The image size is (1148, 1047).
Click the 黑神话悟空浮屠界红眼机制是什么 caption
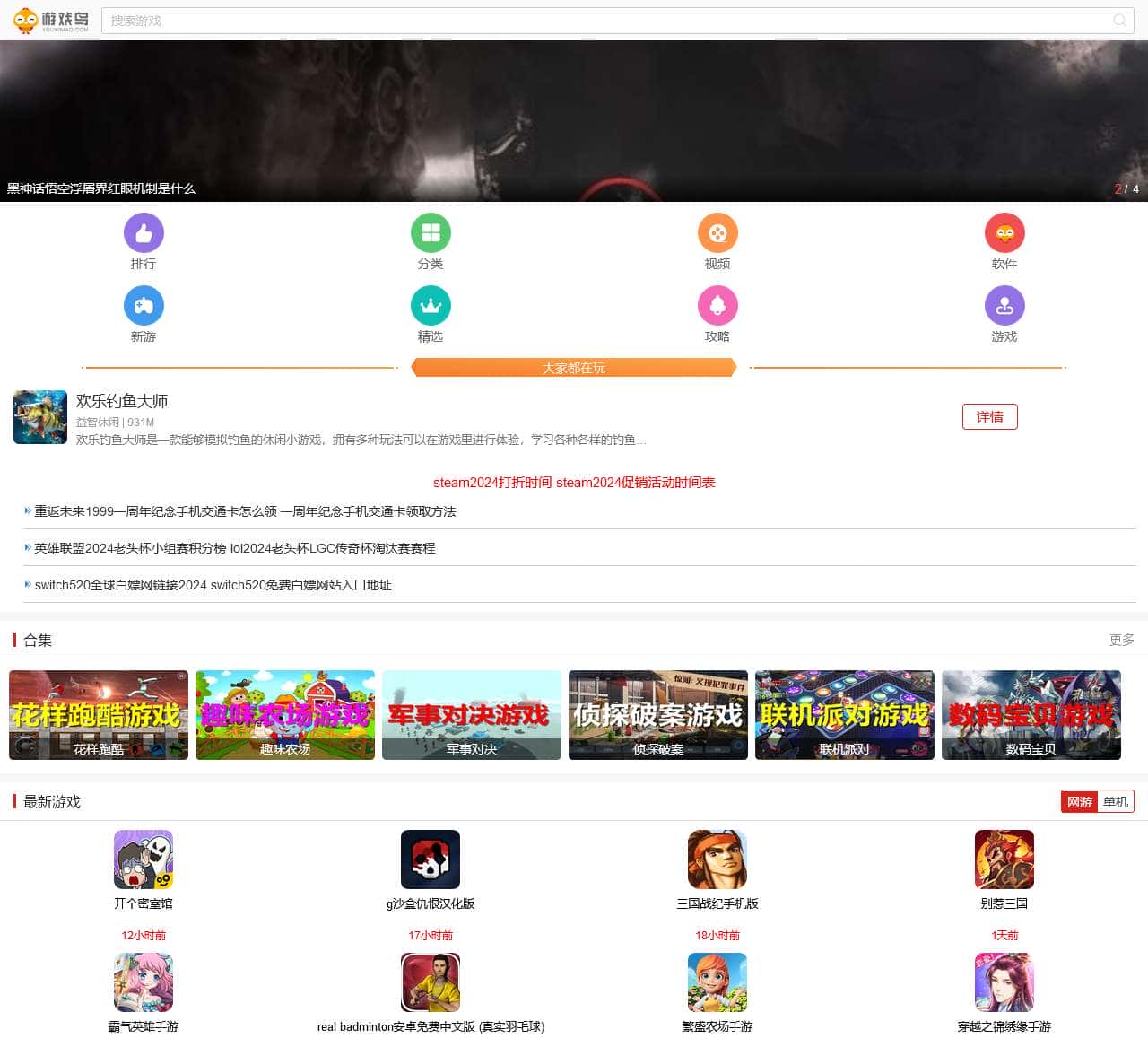(101, 188)
